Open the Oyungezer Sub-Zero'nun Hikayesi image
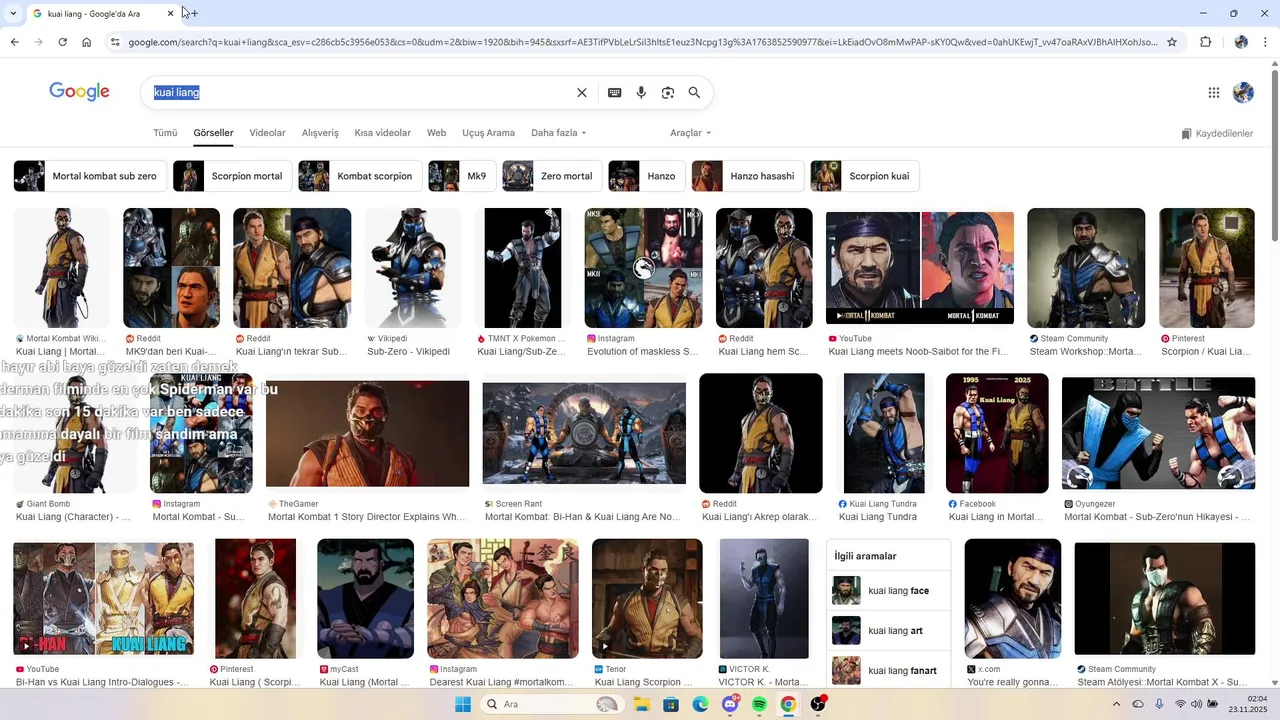Viewport: 1280px width, 720px height. point(1158,433)
